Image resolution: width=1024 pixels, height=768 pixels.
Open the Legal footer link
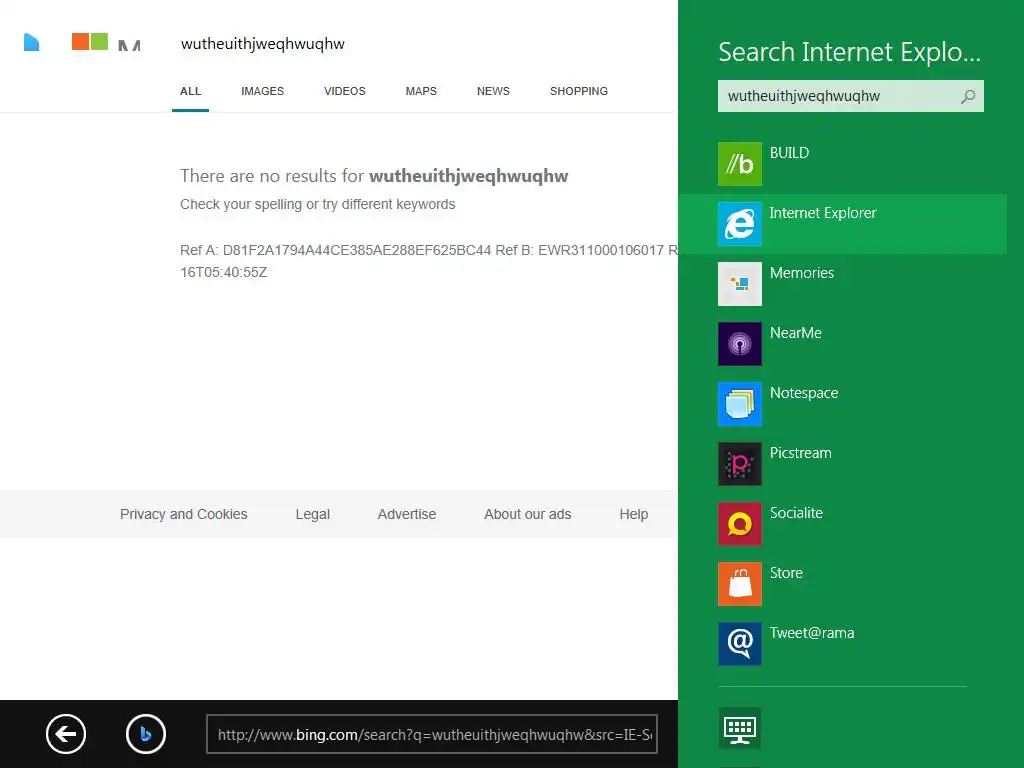(x=312, y=515)
